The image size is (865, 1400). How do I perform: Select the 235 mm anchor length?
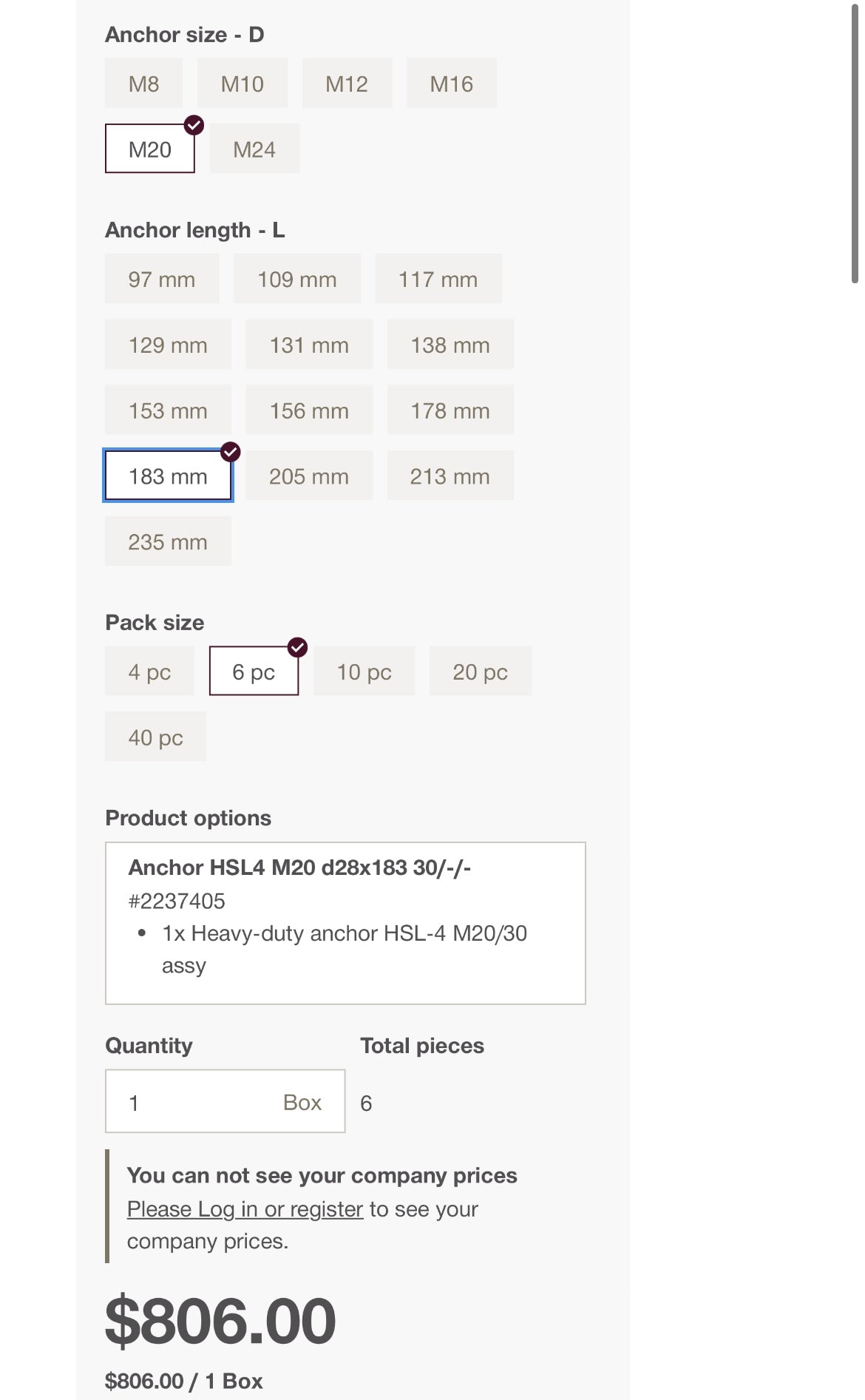[168, 541]
